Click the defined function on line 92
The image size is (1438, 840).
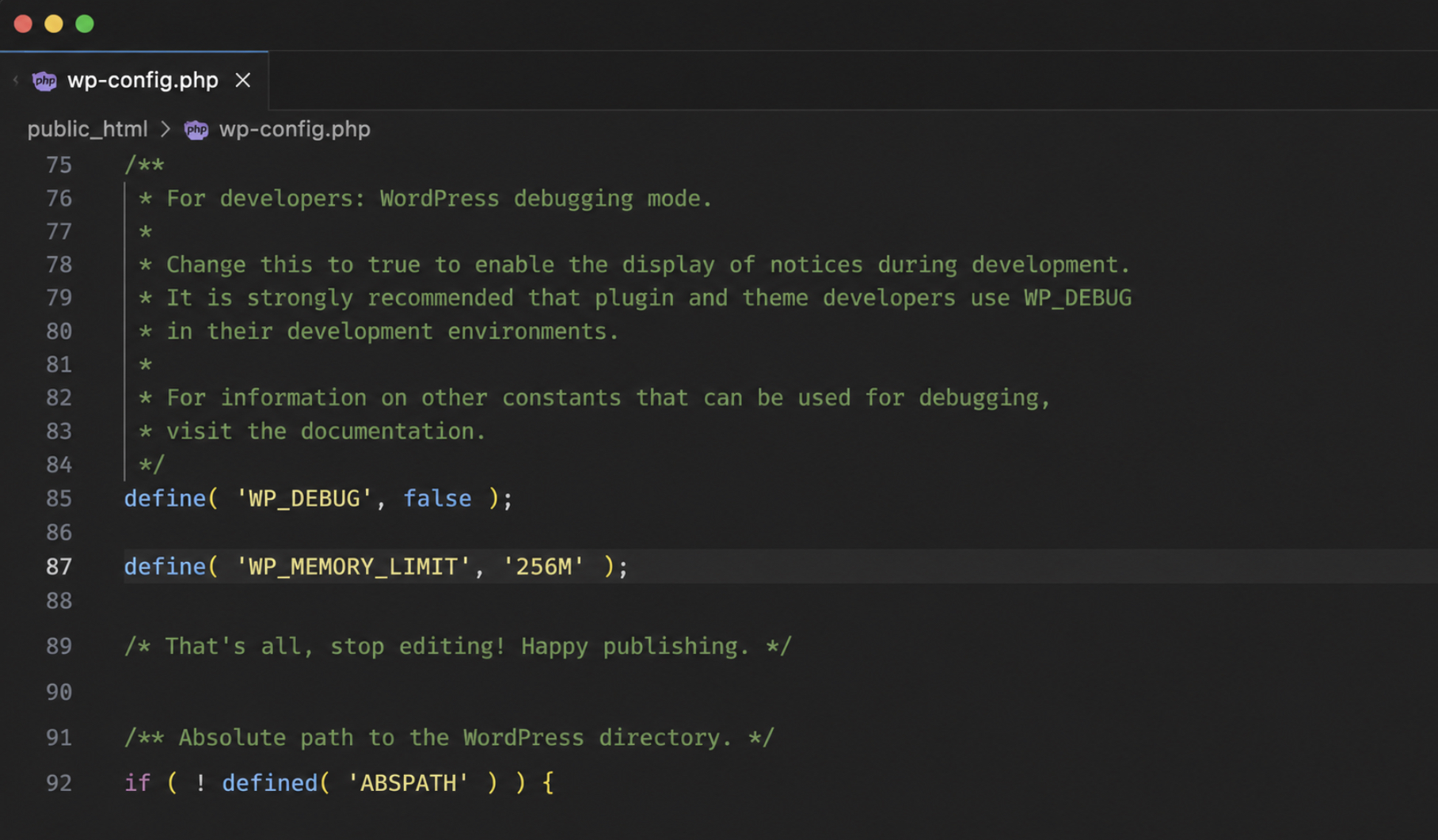click(269, 783)
